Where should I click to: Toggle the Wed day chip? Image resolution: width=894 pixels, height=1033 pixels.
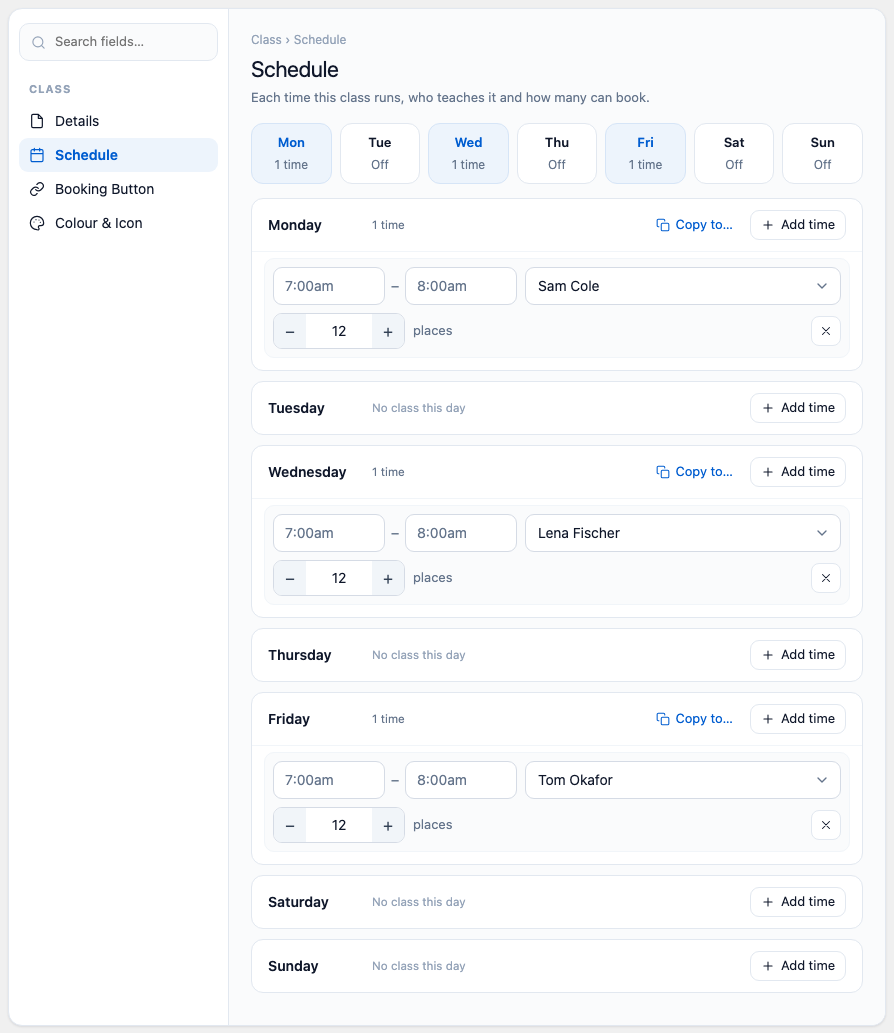468,154
